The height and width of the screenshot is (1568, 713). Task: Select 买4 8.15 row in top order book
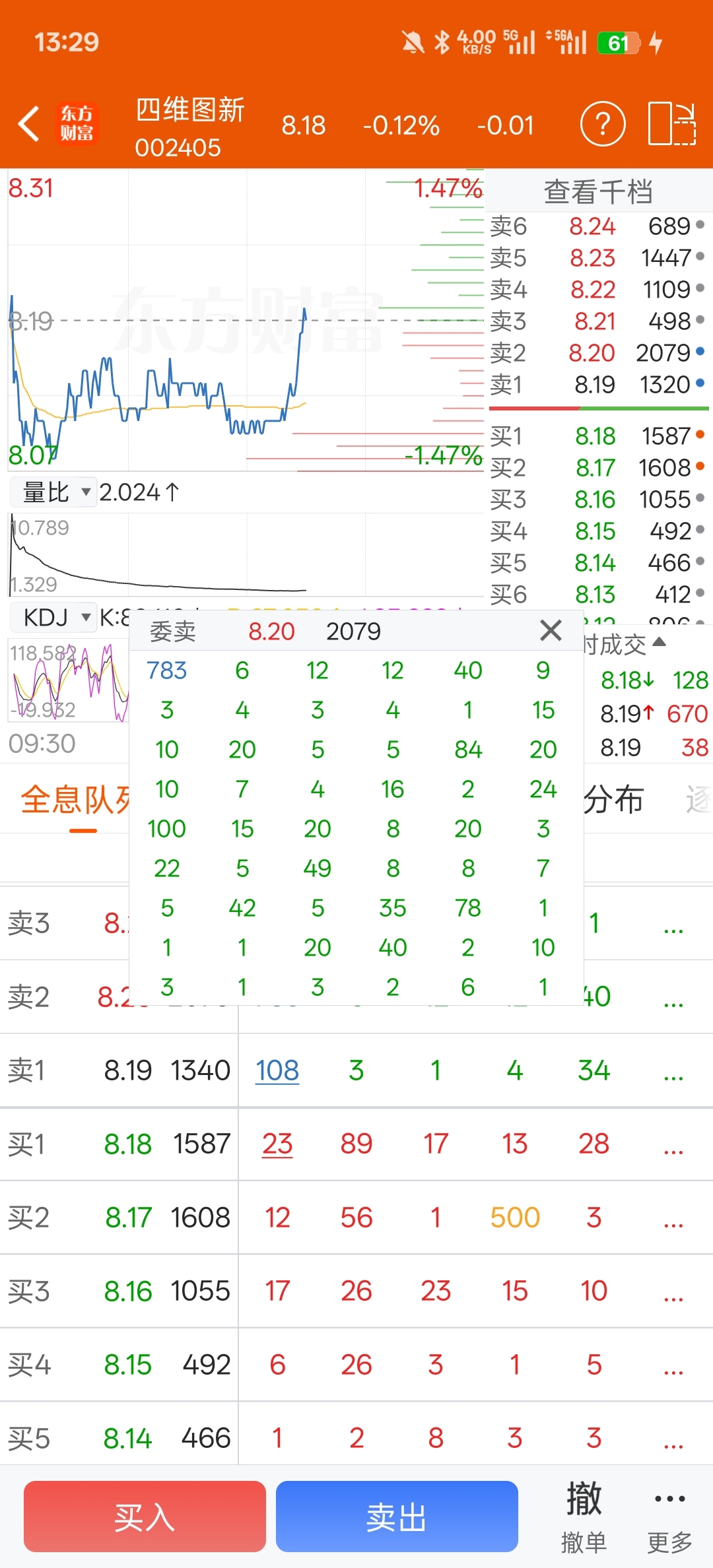tap(597, 531)
